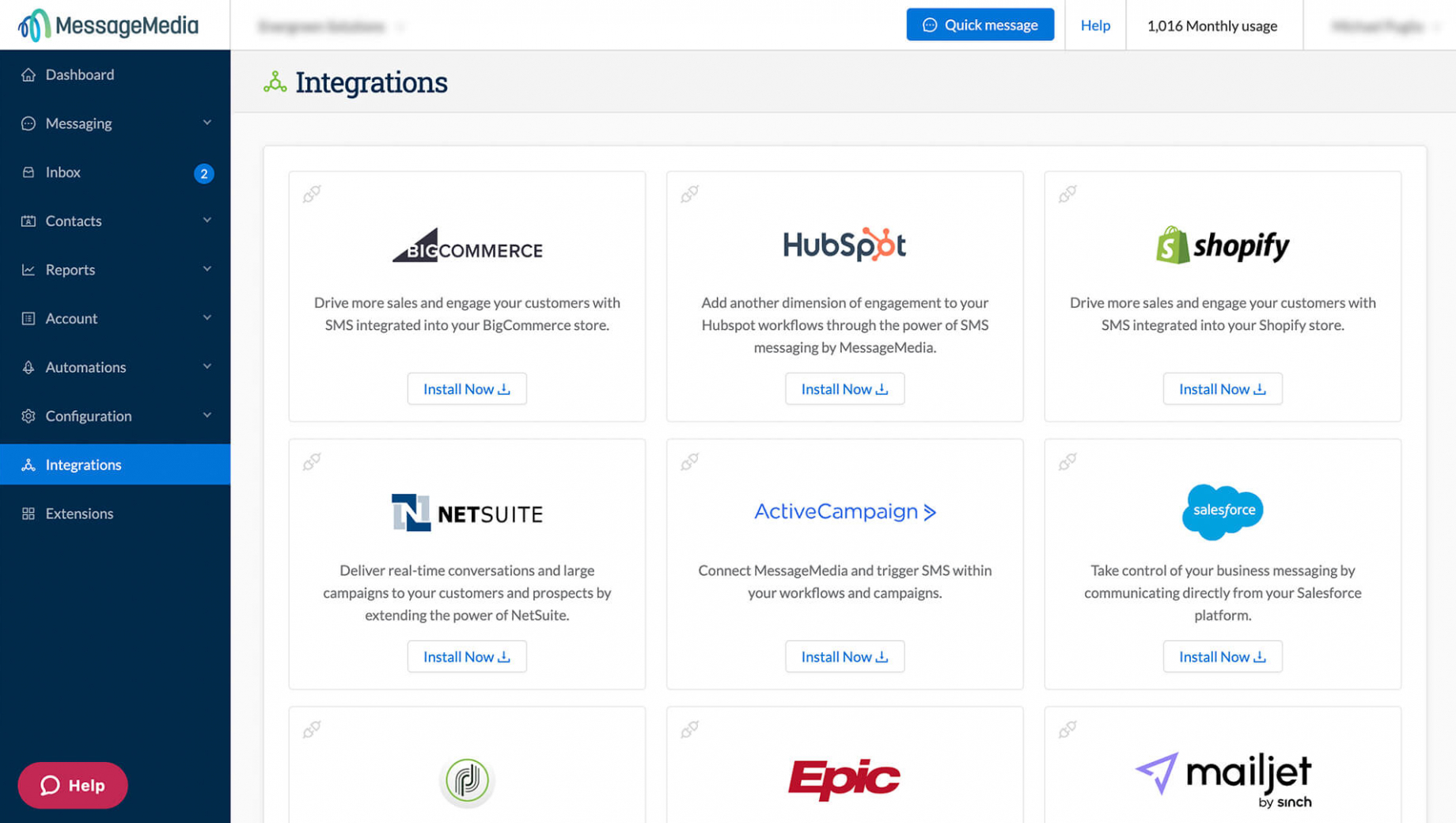Click the 1,016 Monthly usage indicator
The height and width of the screenshot is (823, 1456).
tap(1212, 25)
